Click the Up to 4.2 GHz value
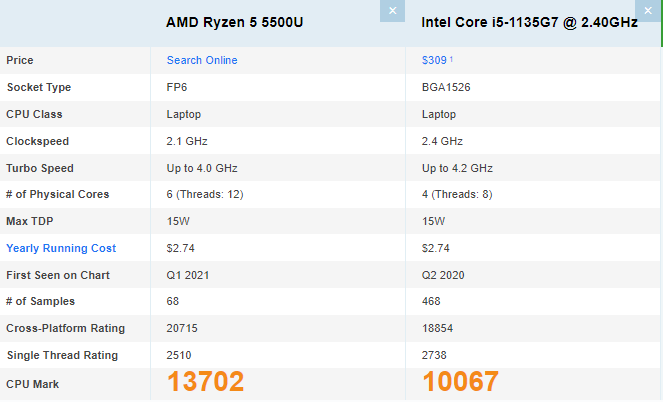The width and height of the screenshot is (663, 402). pos(458,168)
